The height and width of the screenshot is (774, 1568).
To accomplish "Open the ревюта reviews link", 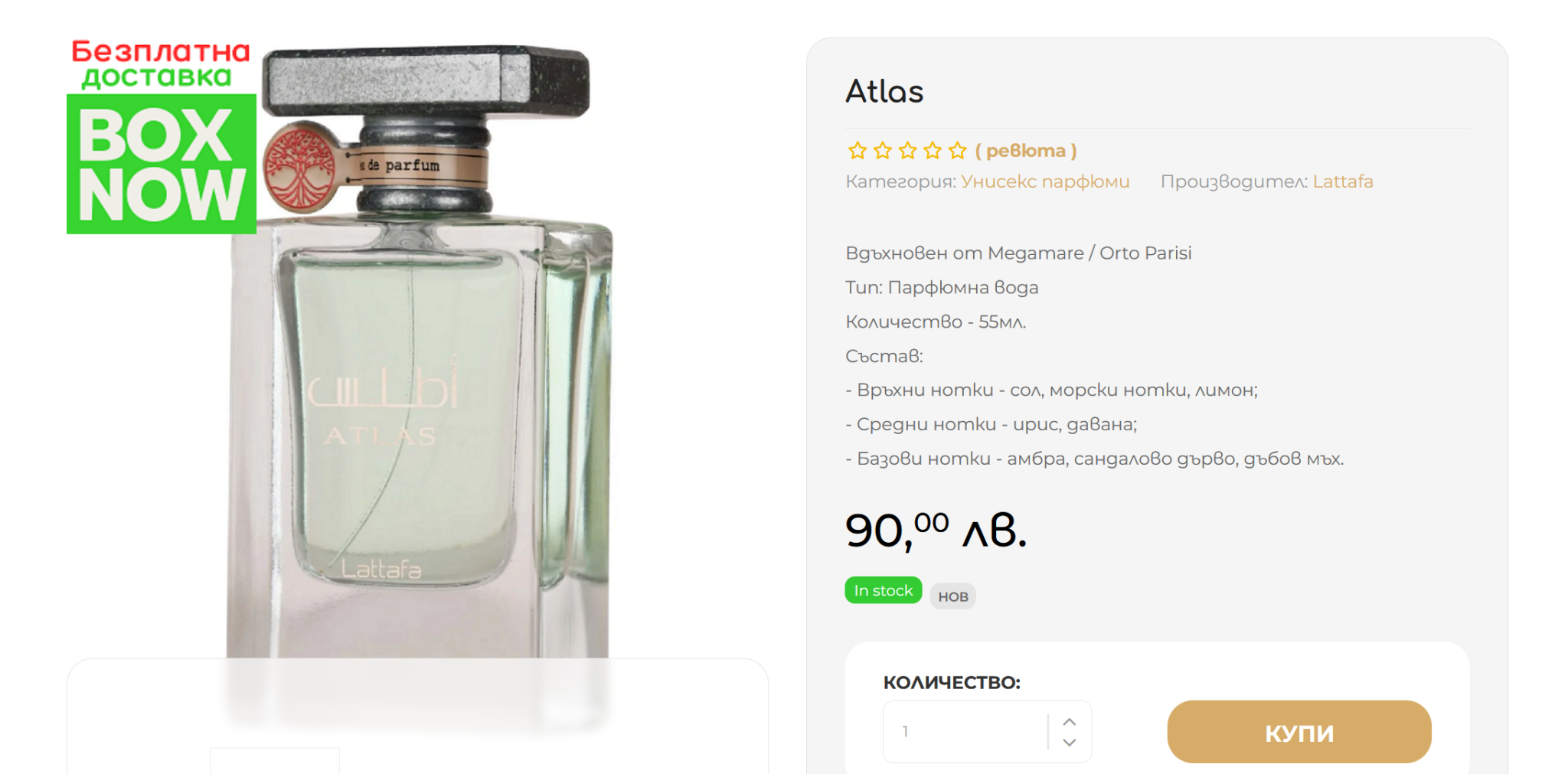I will coord(1026,151).
